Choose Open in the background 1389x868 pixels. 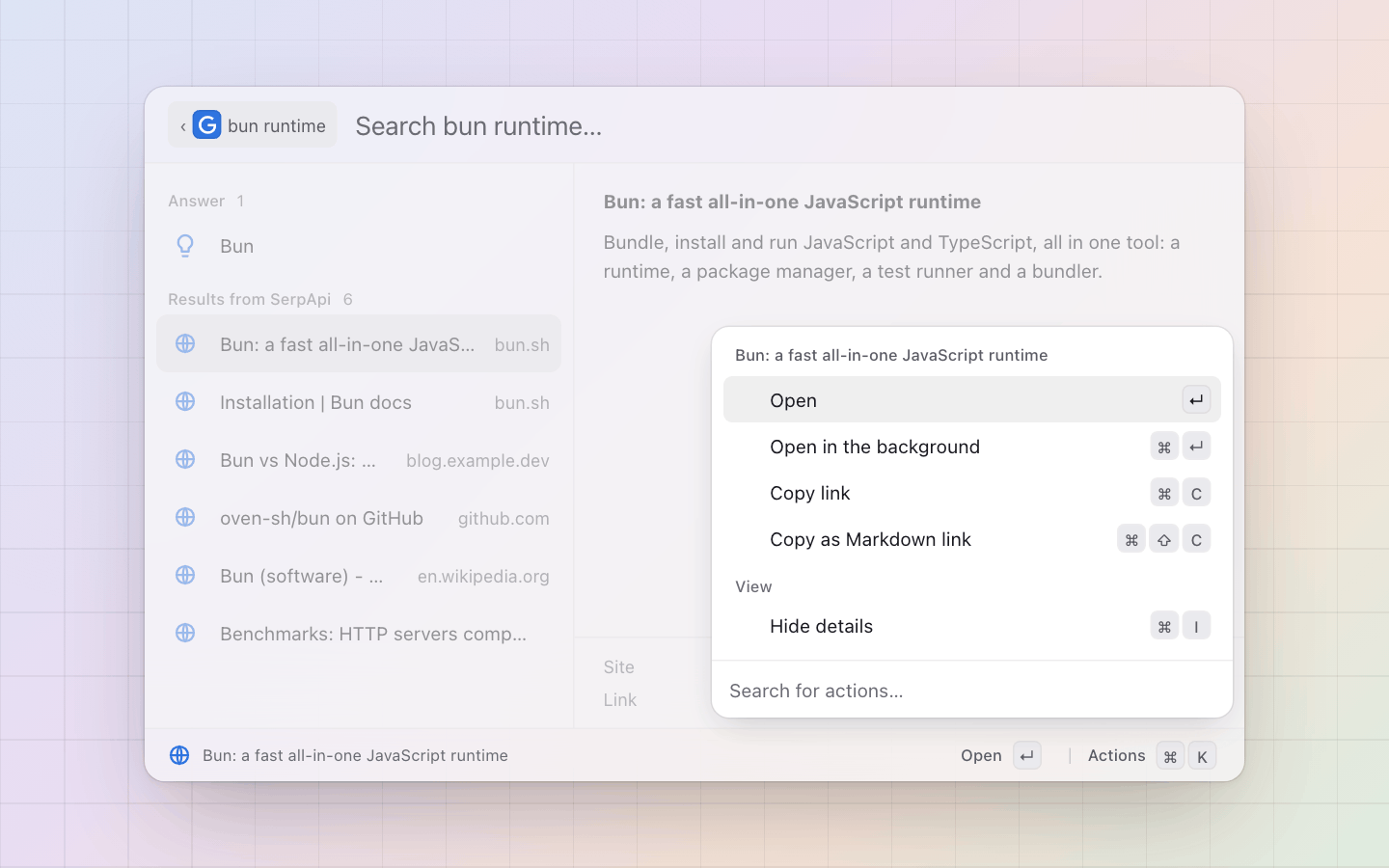[972, 447]
